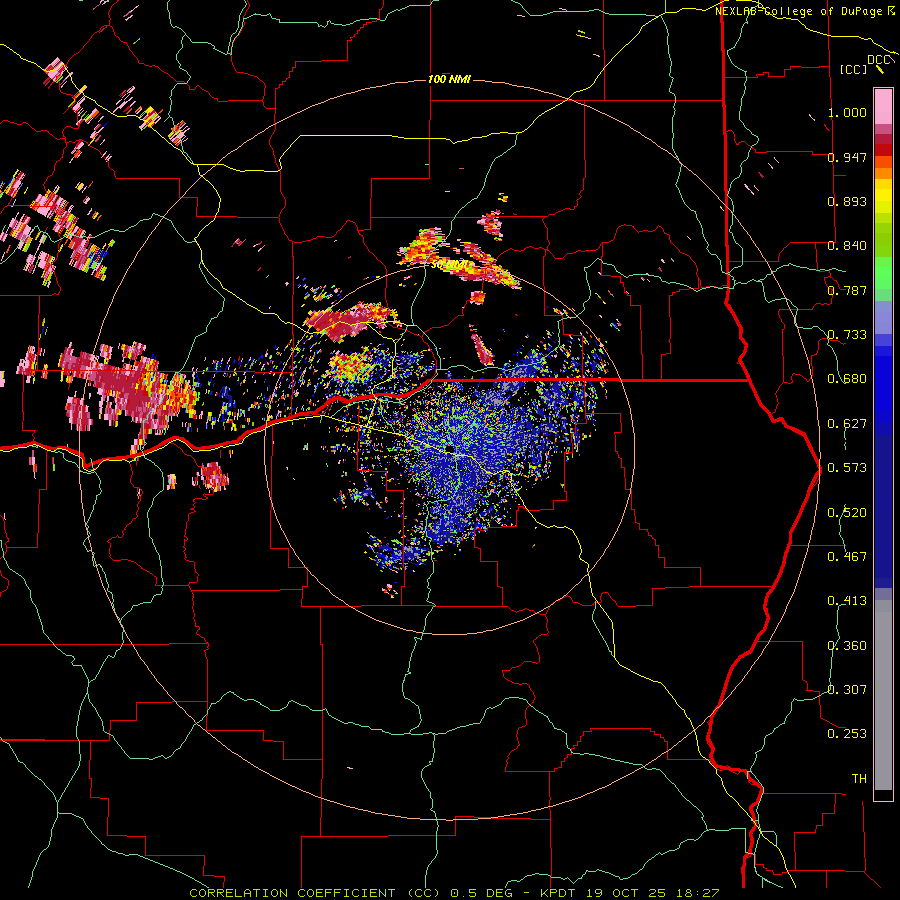Click the TH threshold label on scale
This screenshot has height=900, width=900.
click(859, 779)
